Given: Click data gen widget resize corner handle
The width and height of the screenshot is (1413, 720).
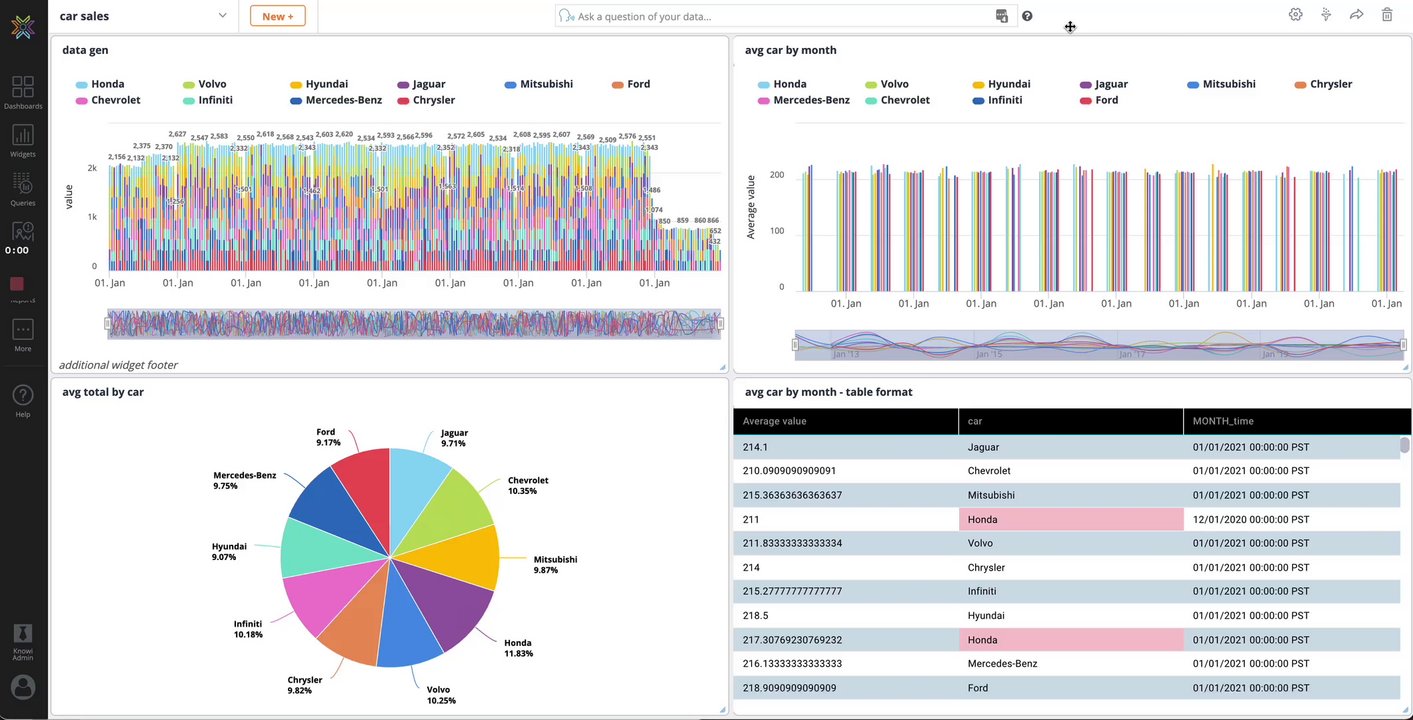Looking at the screenshot, I should coord(723,368).
